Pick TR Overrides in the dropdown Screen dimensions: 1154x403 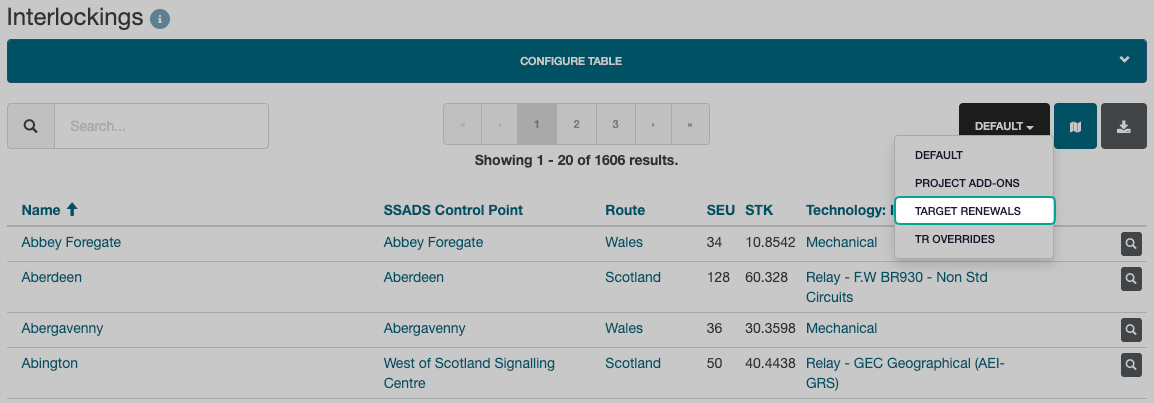[x=955, y=239]
